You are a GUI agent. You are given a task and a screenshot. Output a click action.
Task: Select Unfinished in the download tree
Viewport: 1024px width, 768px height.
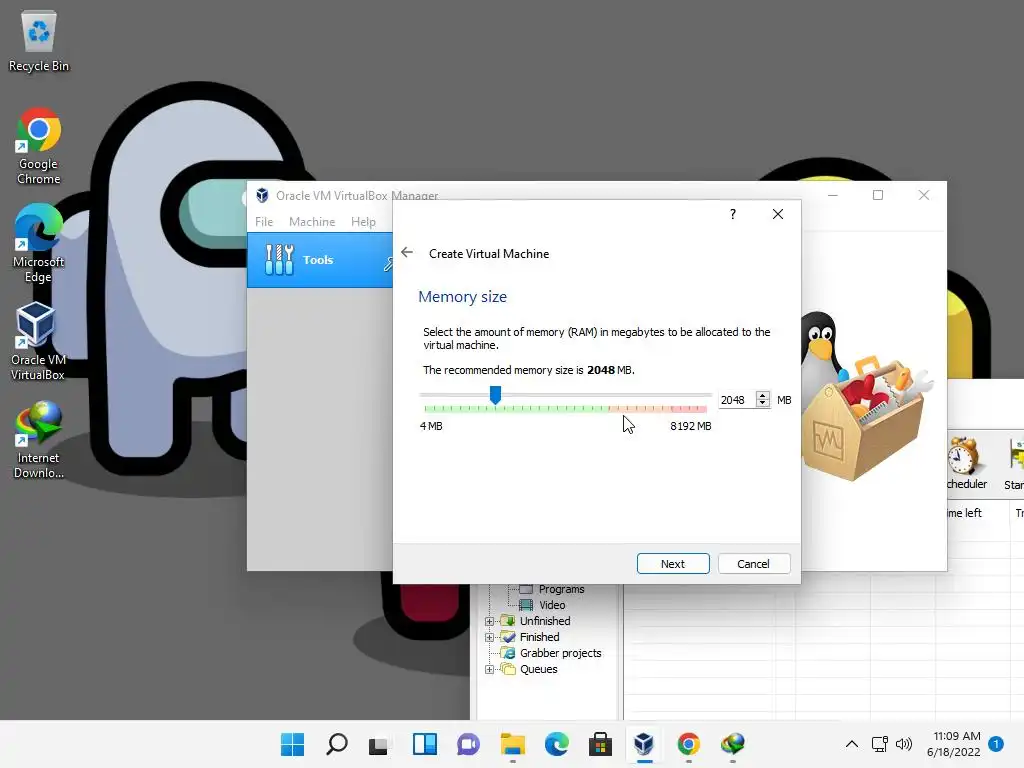(545, 621)
